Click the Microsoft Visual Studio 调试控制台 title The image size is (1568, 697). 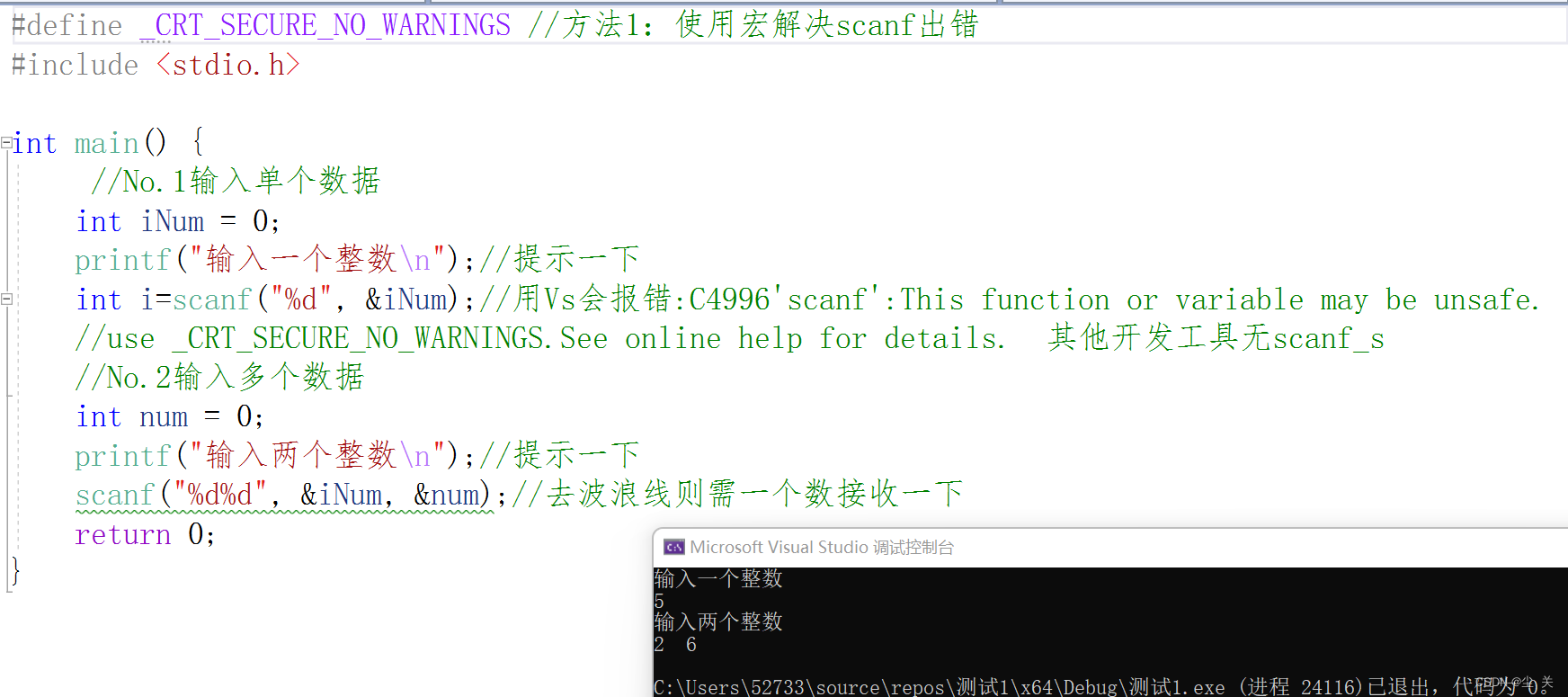pos(822,547)
